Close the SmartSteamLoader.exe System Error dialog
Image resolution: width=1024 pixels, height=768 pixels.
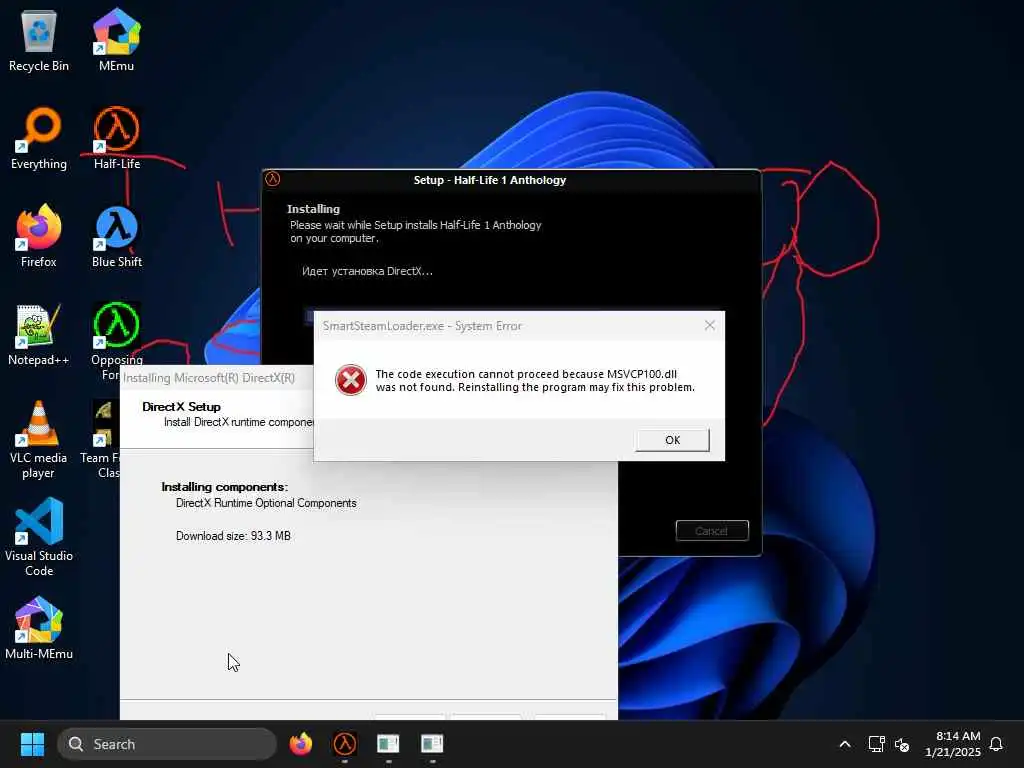[x=710, y=325]
